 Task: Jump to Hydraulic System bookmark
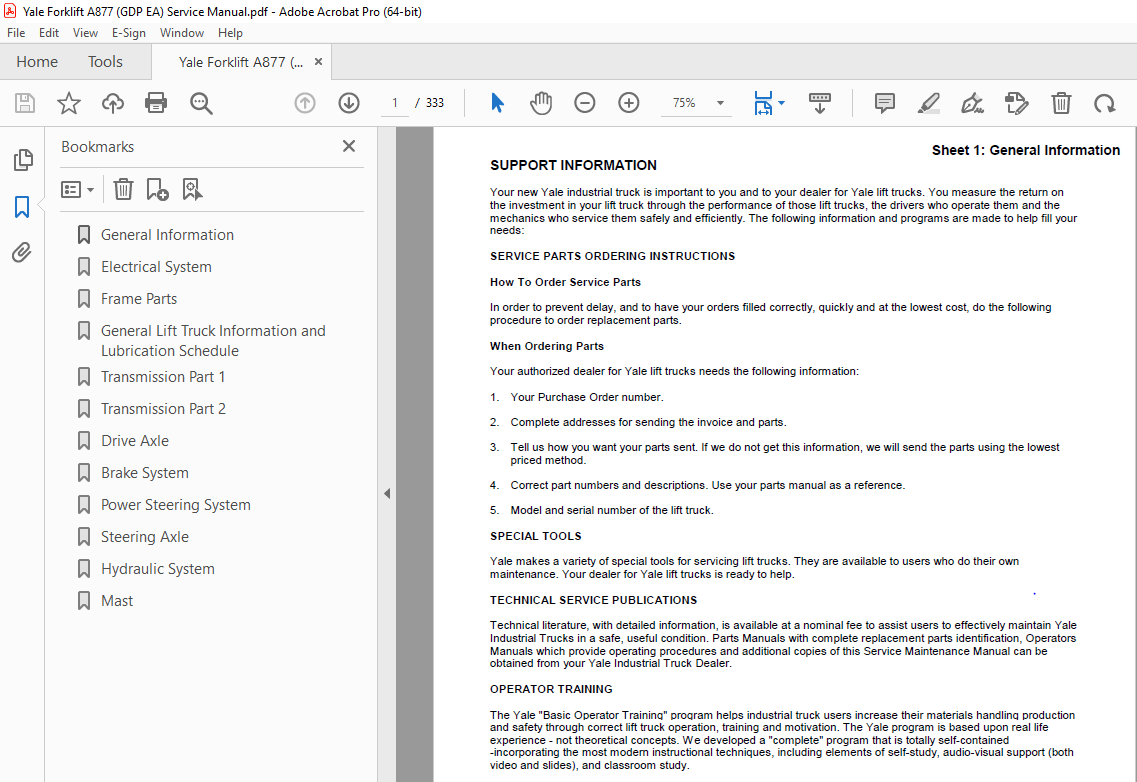pos(157,569)
